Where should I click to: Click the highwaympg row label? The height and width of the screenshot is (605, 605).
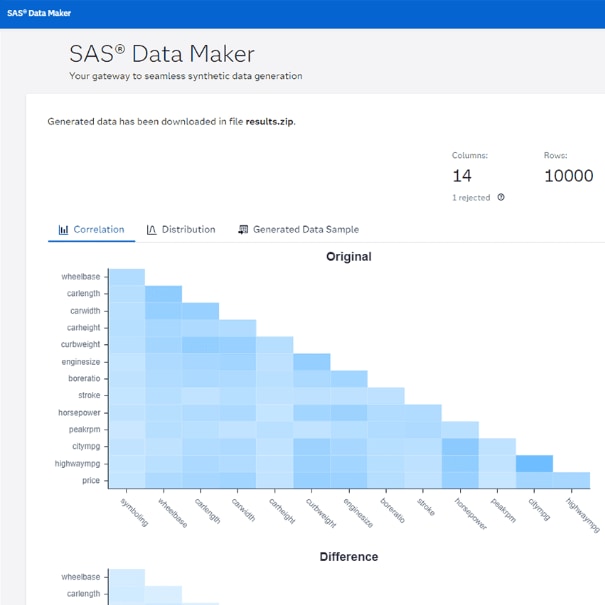point(77,463)
